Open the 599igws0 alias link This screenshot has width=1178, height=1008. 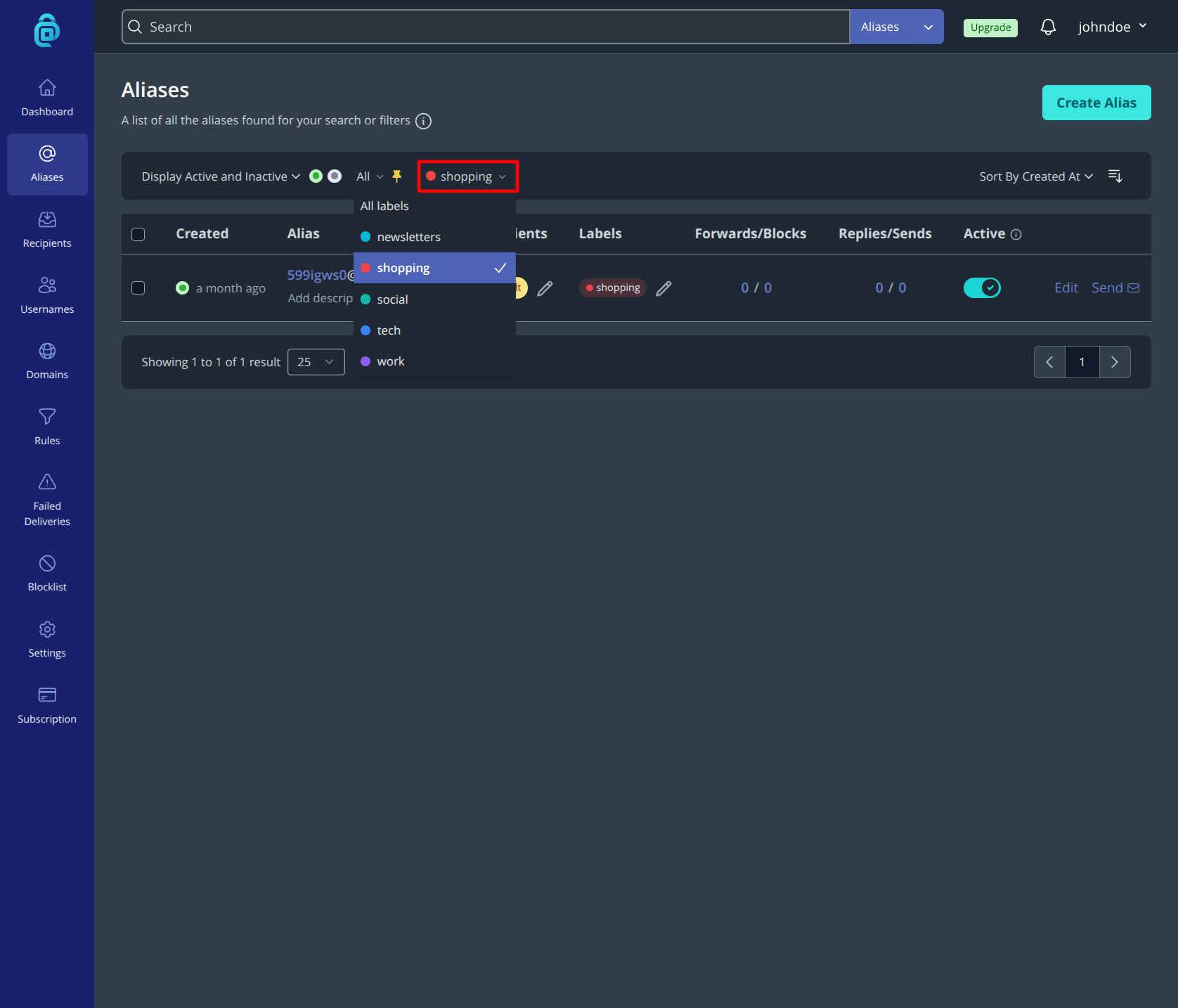[321, 275]
